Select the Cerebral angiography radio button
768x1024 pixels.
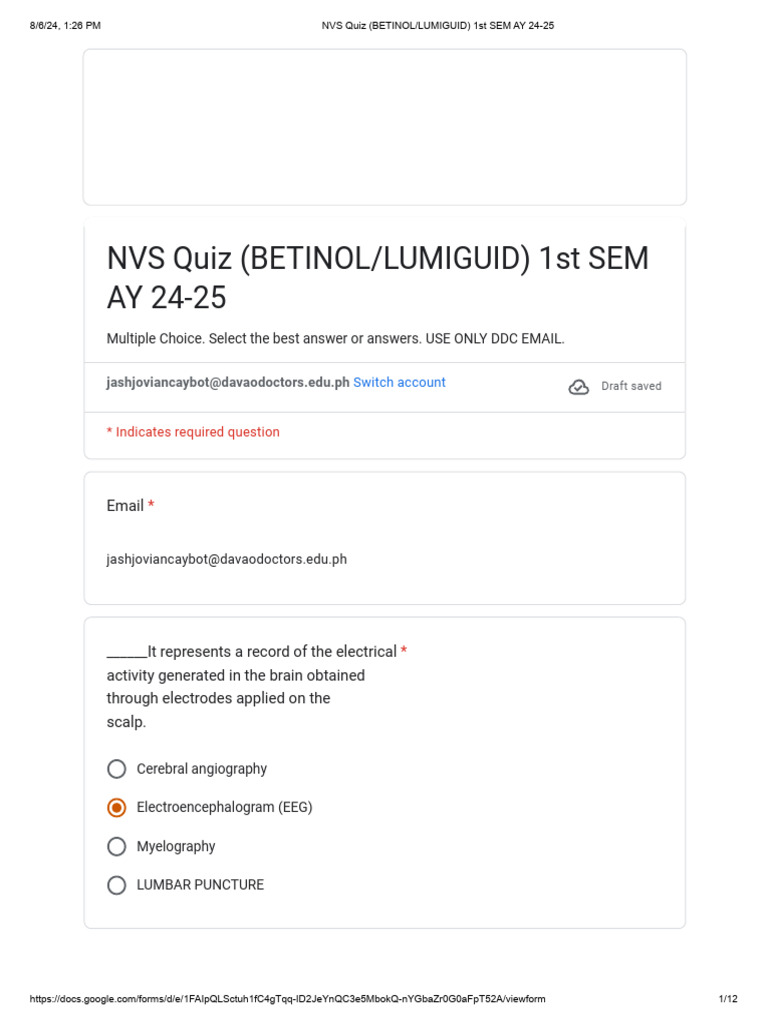coord(117,769)
